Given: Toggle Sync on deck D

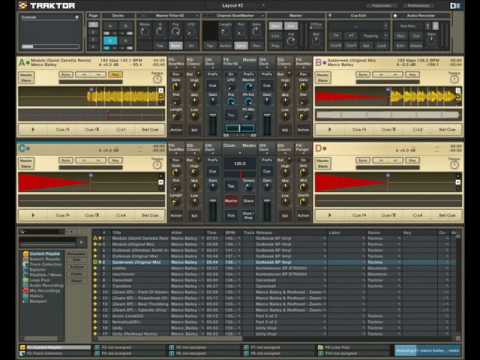Looking at the screenshot, I should coord(363,161).
